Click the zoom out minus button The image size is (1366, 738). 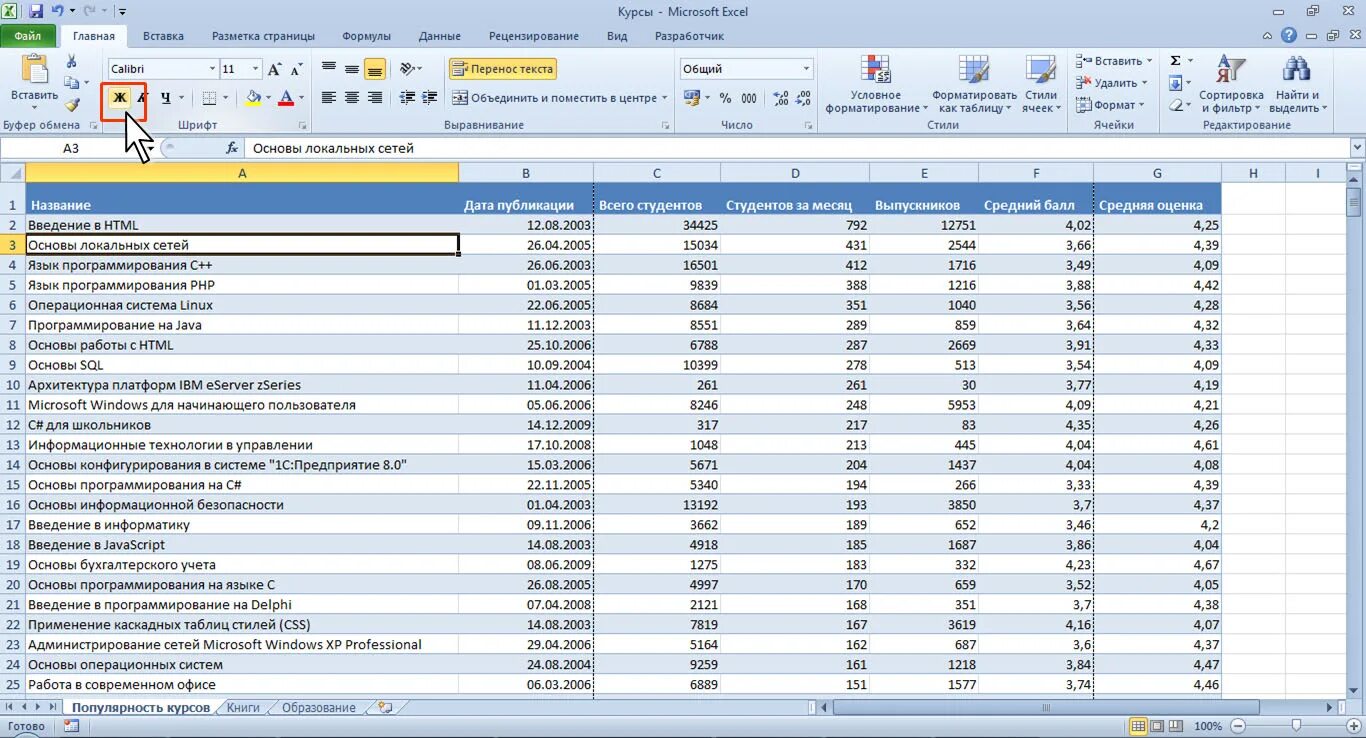coord(1236,726)
